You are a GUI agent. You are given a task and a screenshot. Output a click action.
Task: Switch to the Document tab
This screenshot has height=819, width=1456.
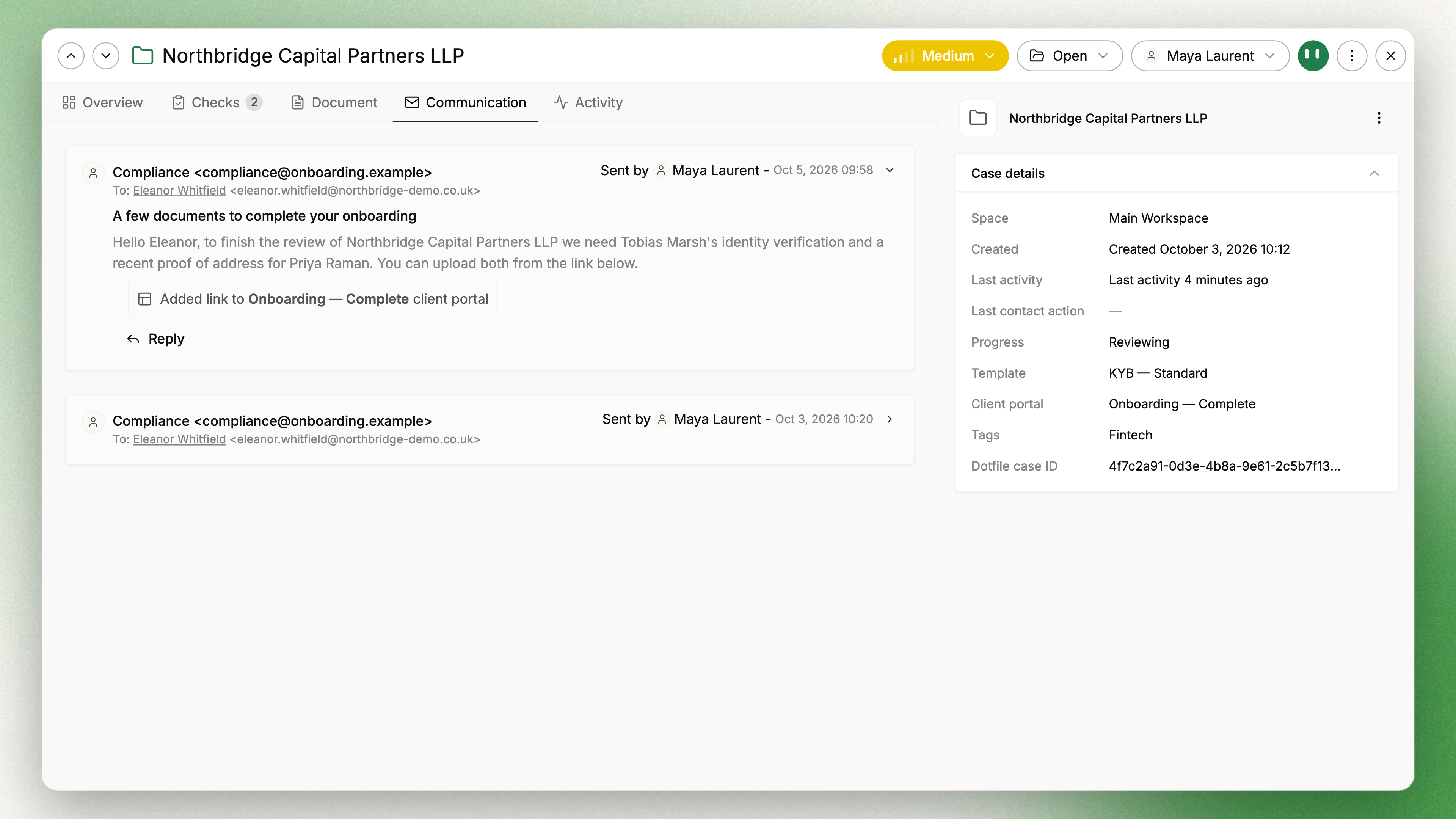[x=334, y=102]
